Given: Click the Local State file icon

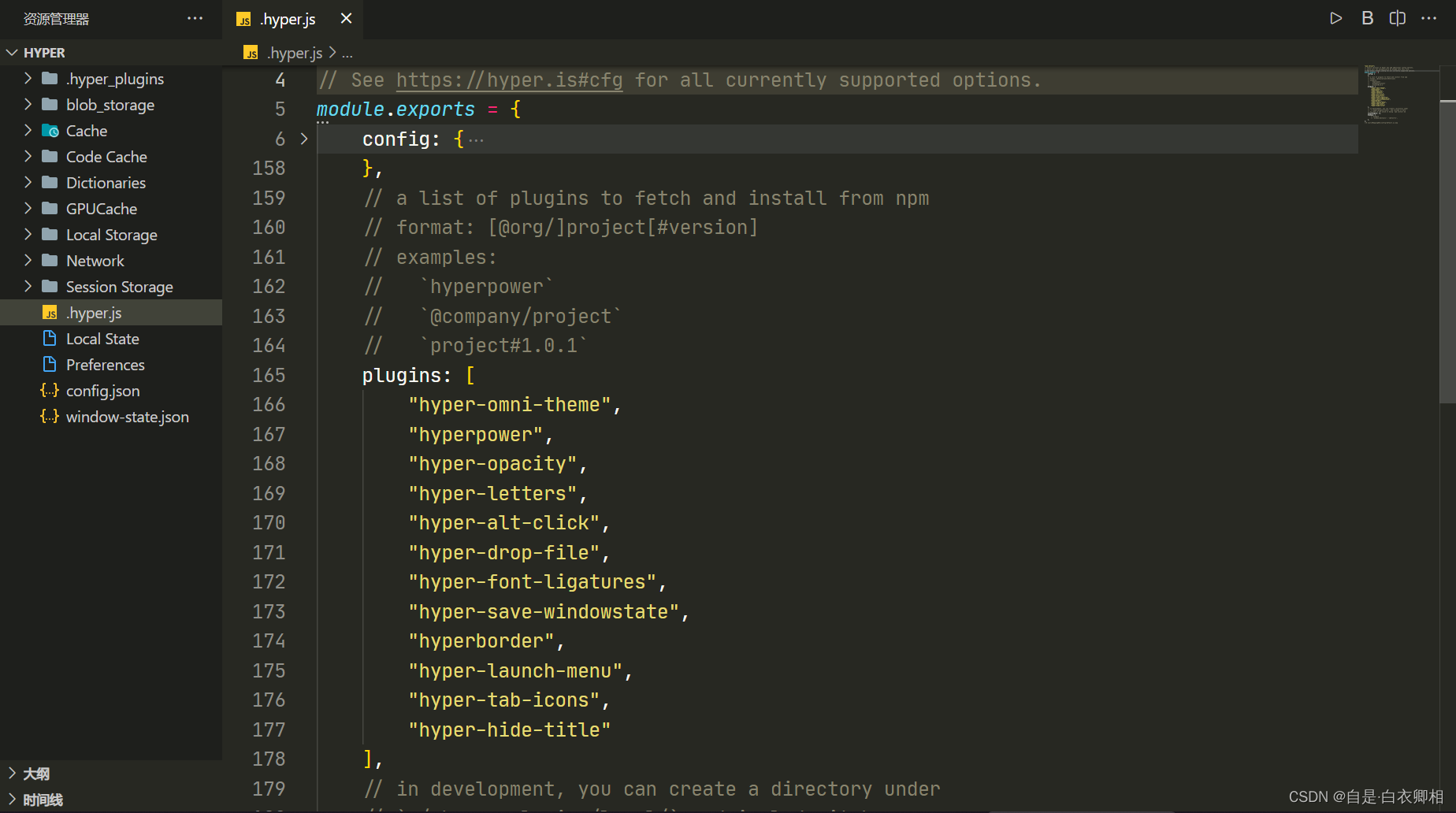Looking at the screenshot, I should (50, 338).
